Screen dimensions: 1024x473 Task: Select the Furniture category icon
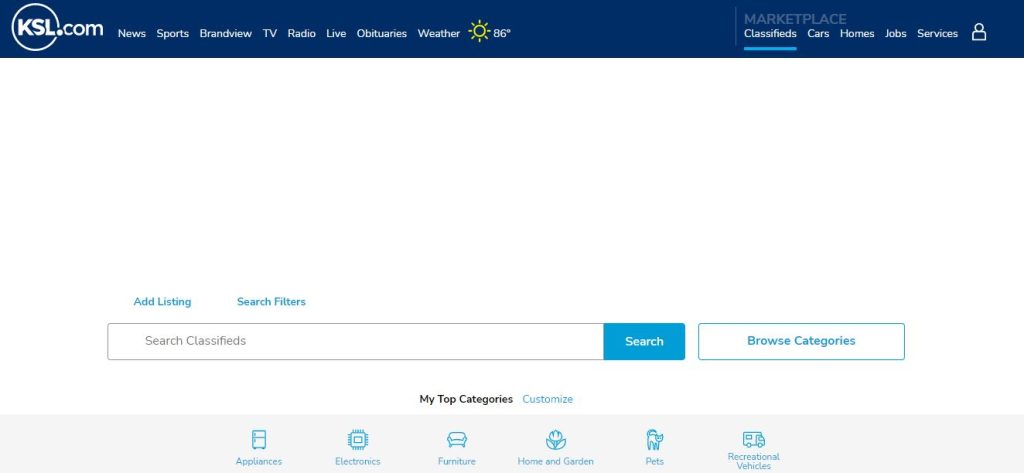[456, 440]
